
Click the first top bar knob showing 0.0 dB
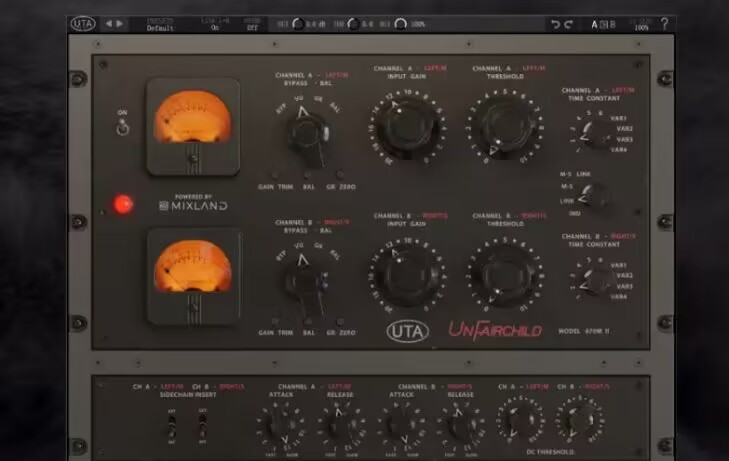(298, 24)
